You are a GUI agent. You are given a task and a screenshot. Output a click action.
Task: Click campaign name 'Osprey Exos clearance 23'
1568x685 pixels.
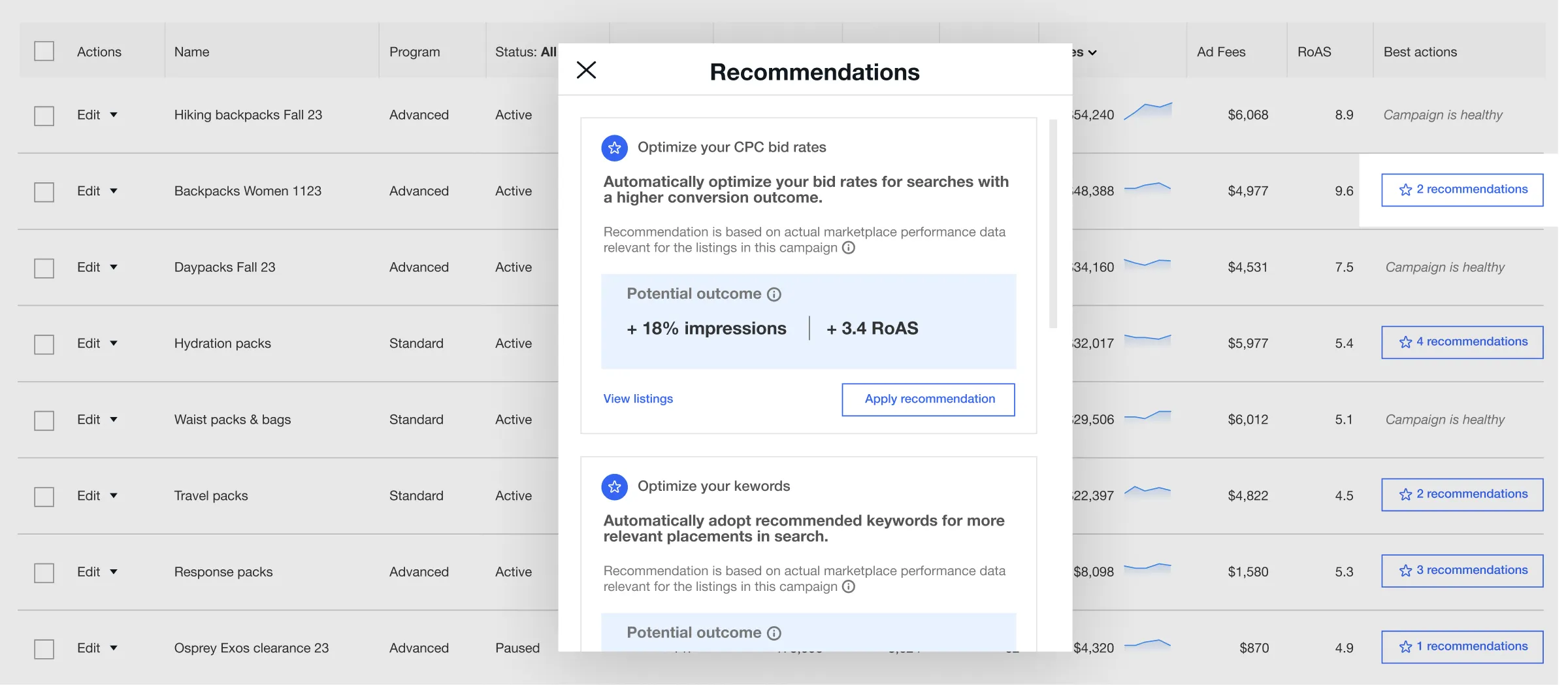point(251,648)
